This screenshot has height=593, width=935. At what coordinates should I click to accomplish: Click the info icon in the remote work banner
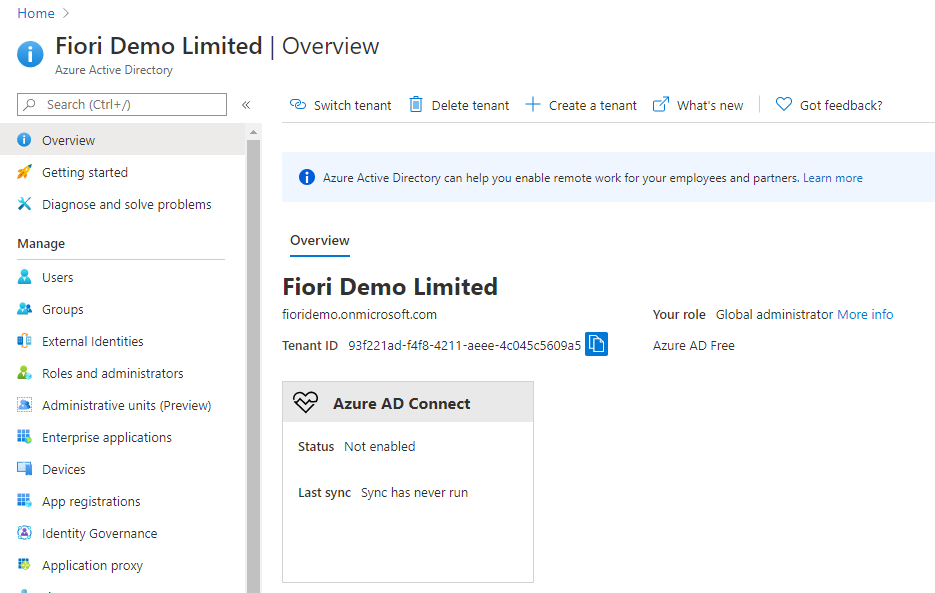click(306, 177)
